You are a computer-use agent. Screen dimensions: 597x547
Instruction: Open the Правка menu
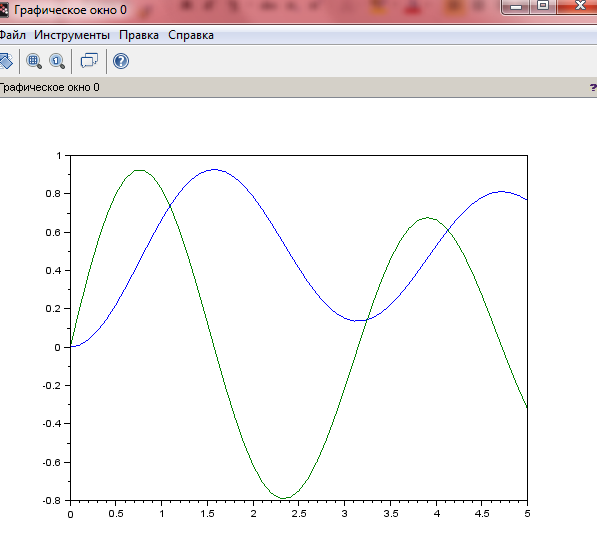(x=139, y=35)
